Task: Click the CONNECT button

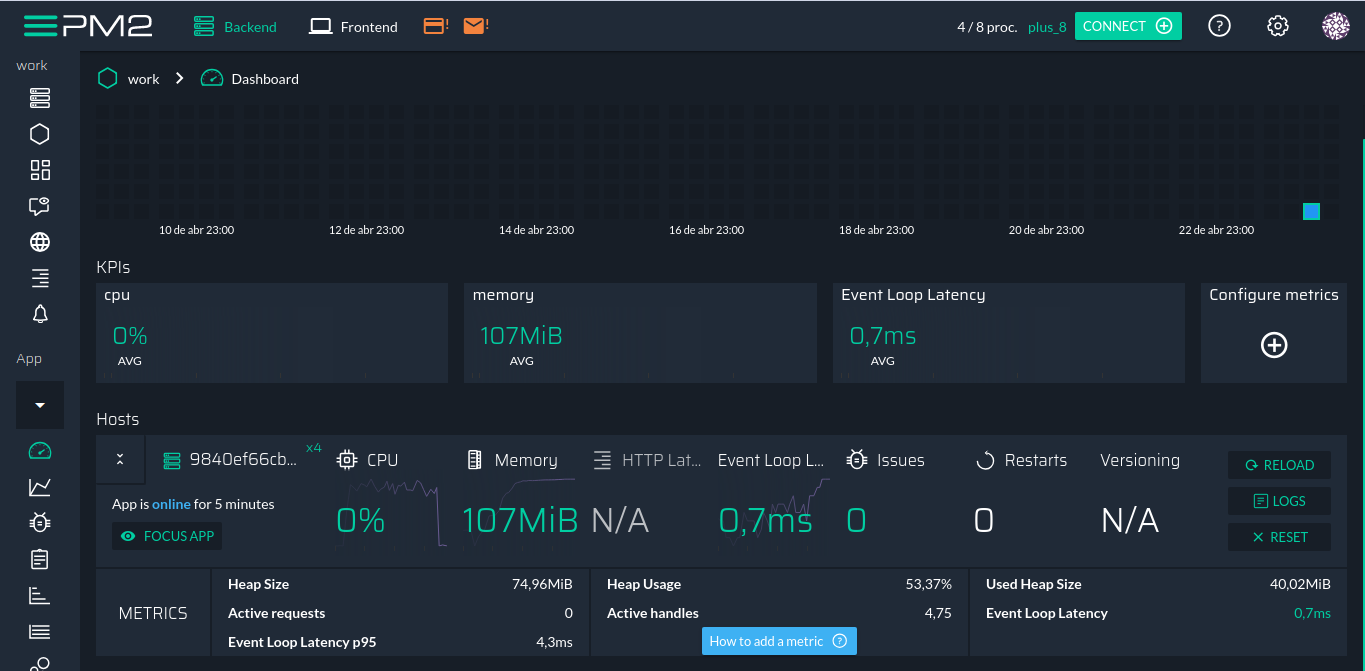Action: click(1128, 26)
